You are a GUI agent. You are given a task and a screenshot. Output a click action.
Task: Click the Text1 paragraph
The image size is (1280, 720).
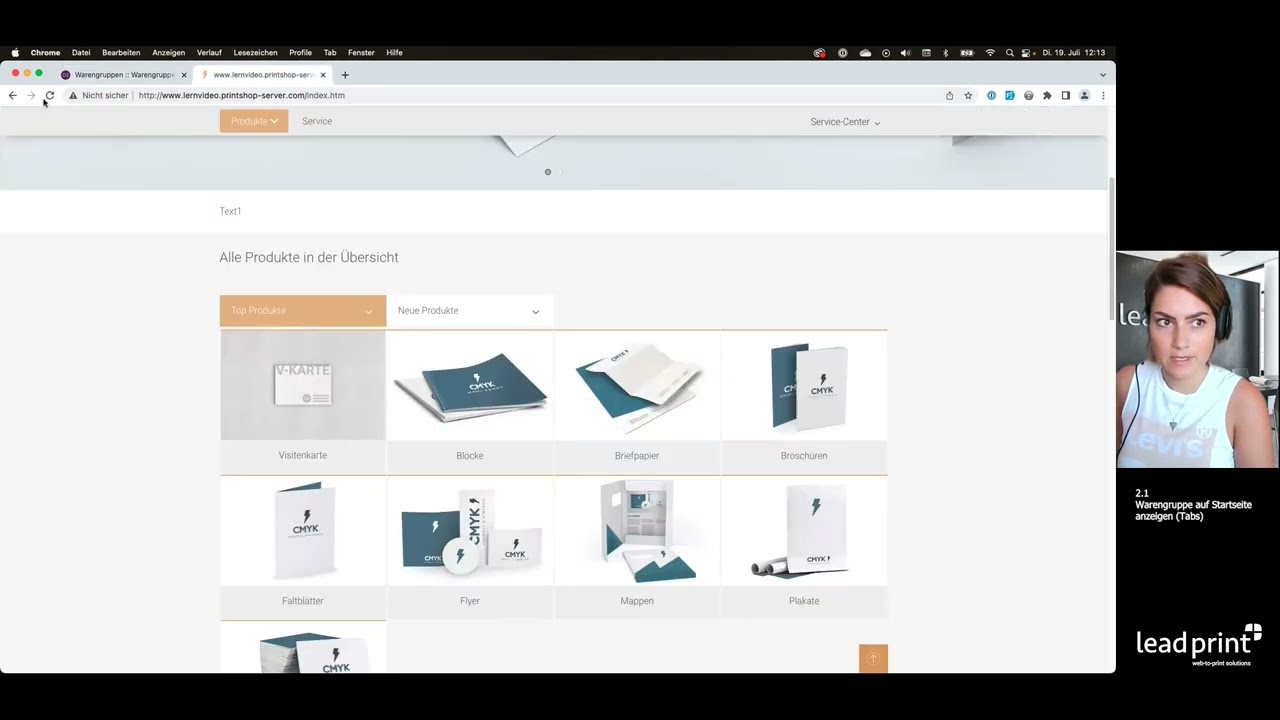[230, 211]
